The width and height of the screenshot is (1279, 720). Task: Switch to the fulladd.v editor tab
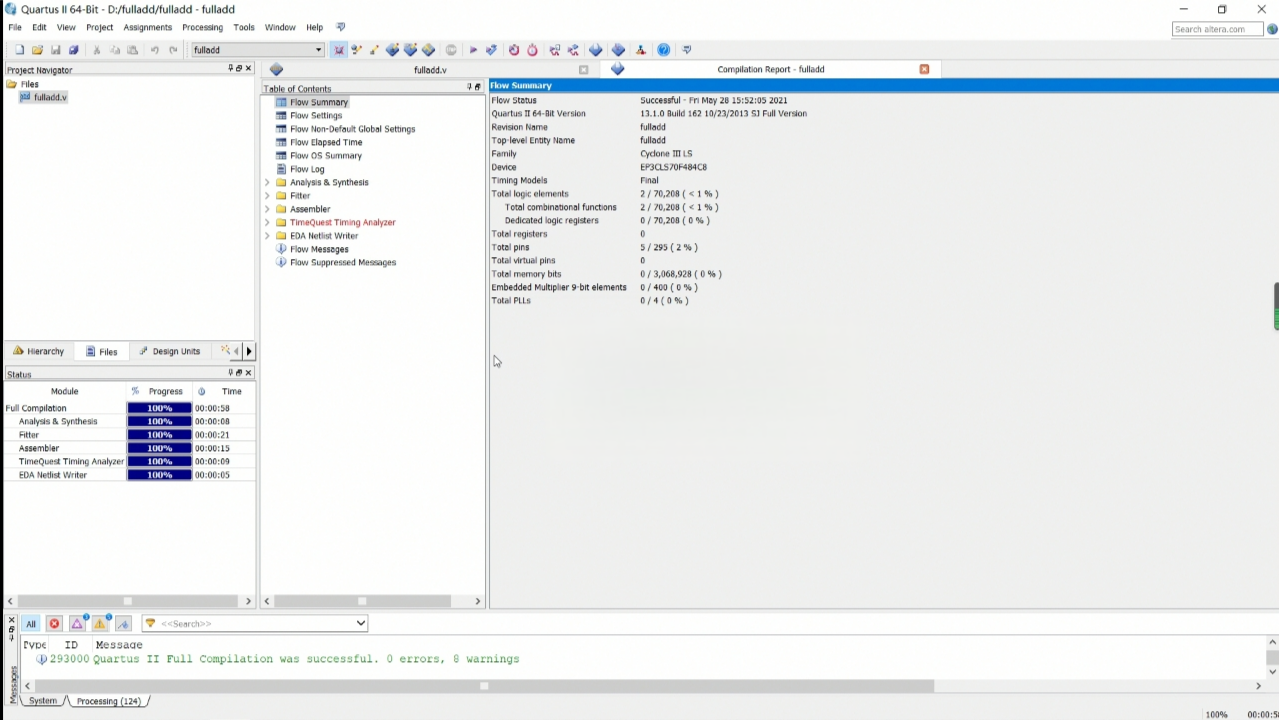click(x=430, y=70)
